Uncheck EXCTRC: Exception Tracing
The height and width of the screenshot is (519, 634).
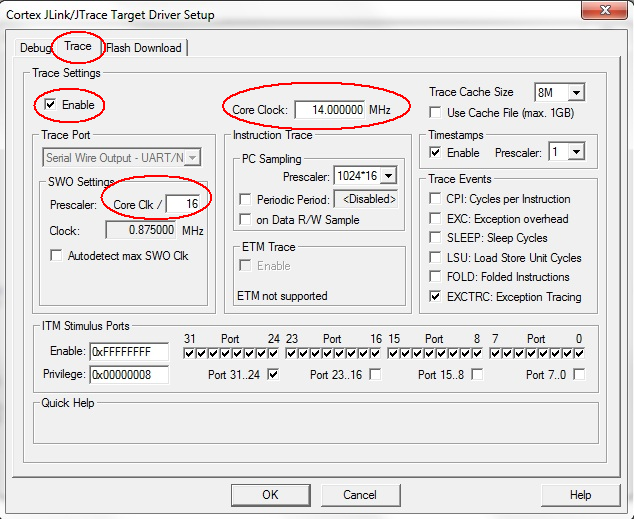point(435,297)
